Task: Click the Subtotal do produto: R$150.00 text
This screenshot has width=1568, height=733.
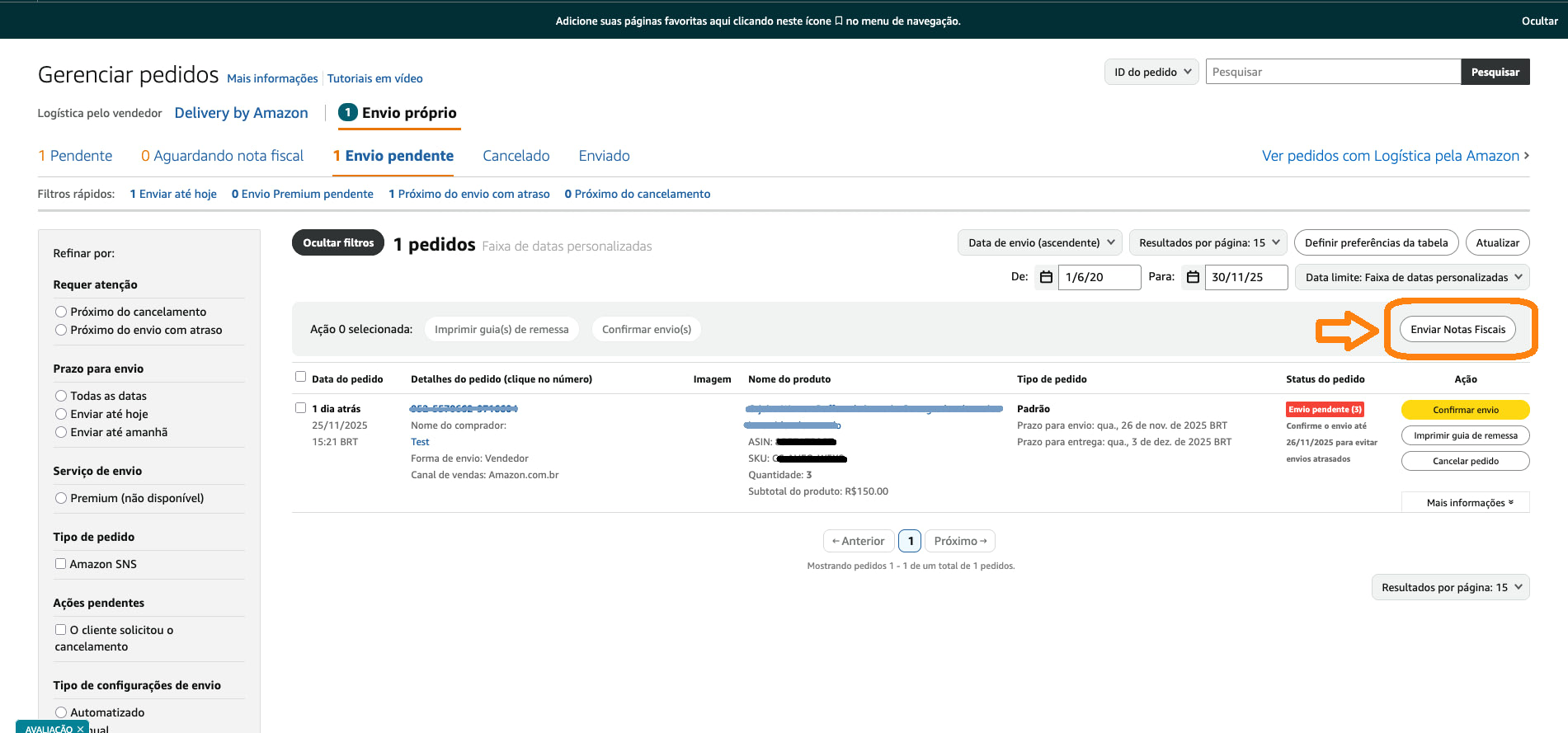Action: [x=818, y=491]
